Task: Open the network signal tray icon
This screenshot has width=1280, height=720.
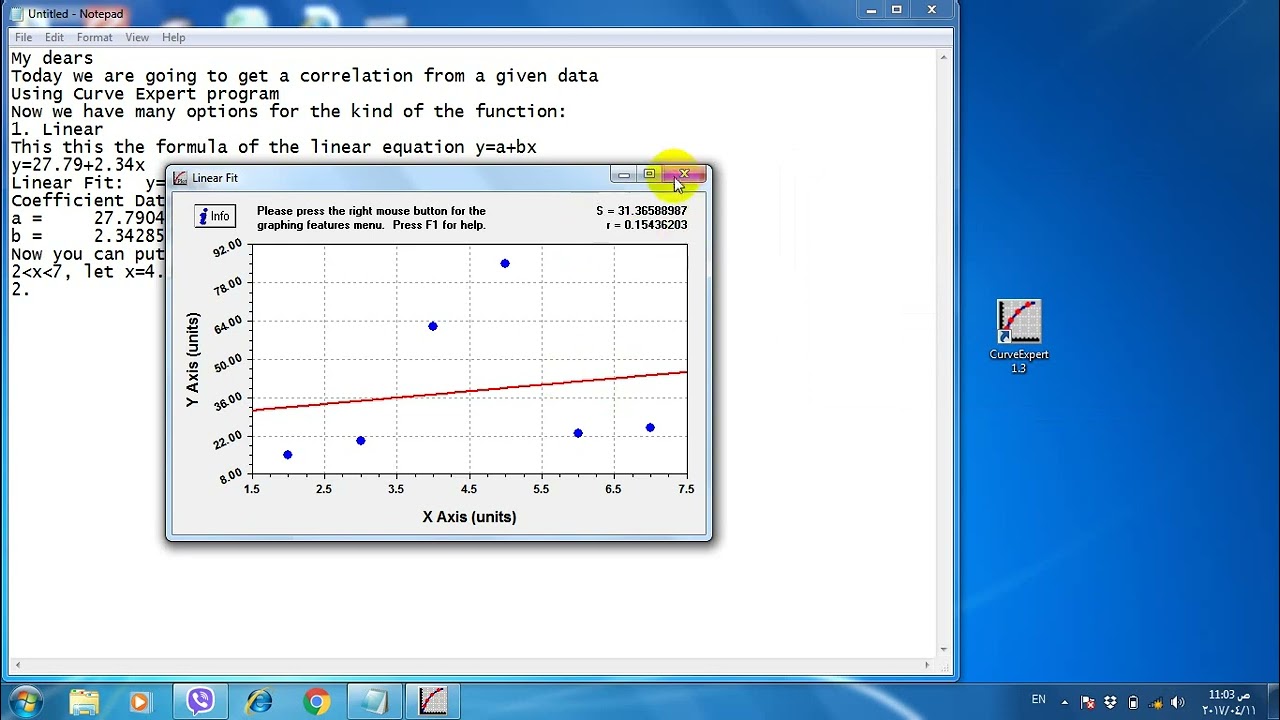Action: [1155, 702]
